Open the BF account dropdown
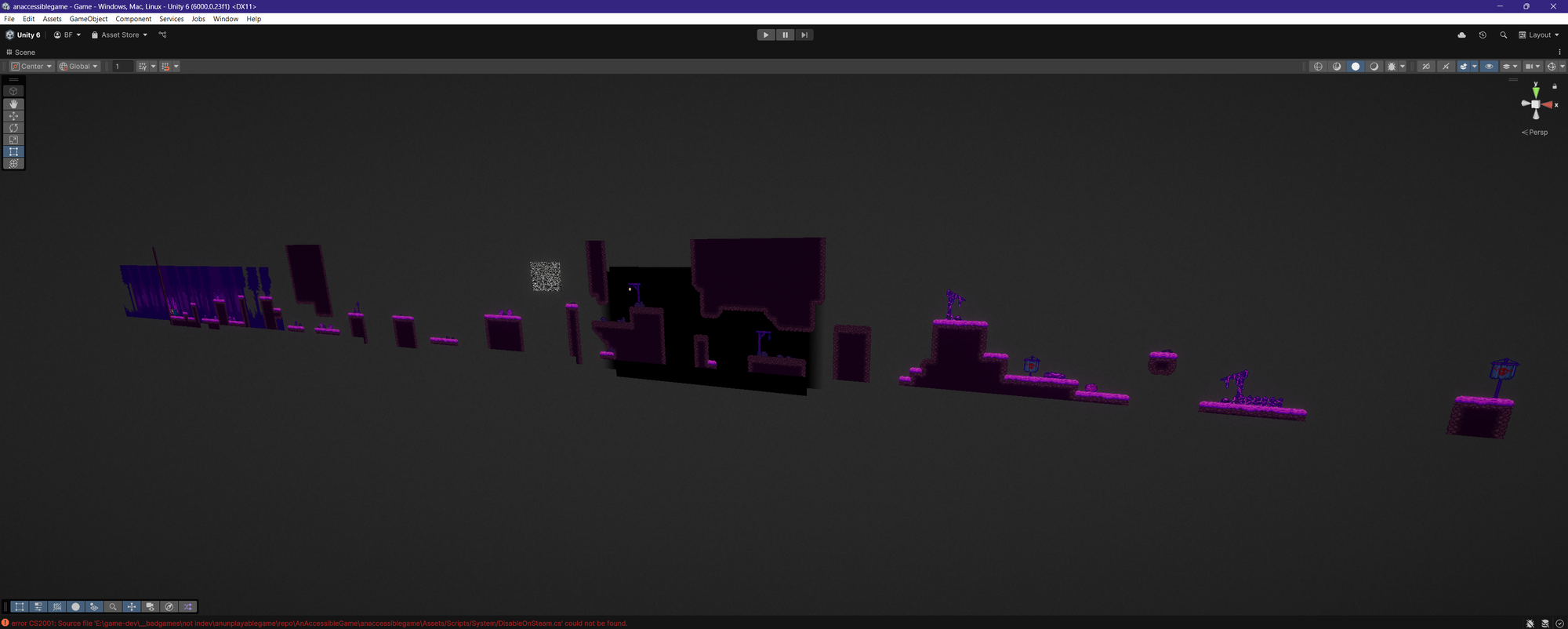1568x629 pixels. point(67,35)
